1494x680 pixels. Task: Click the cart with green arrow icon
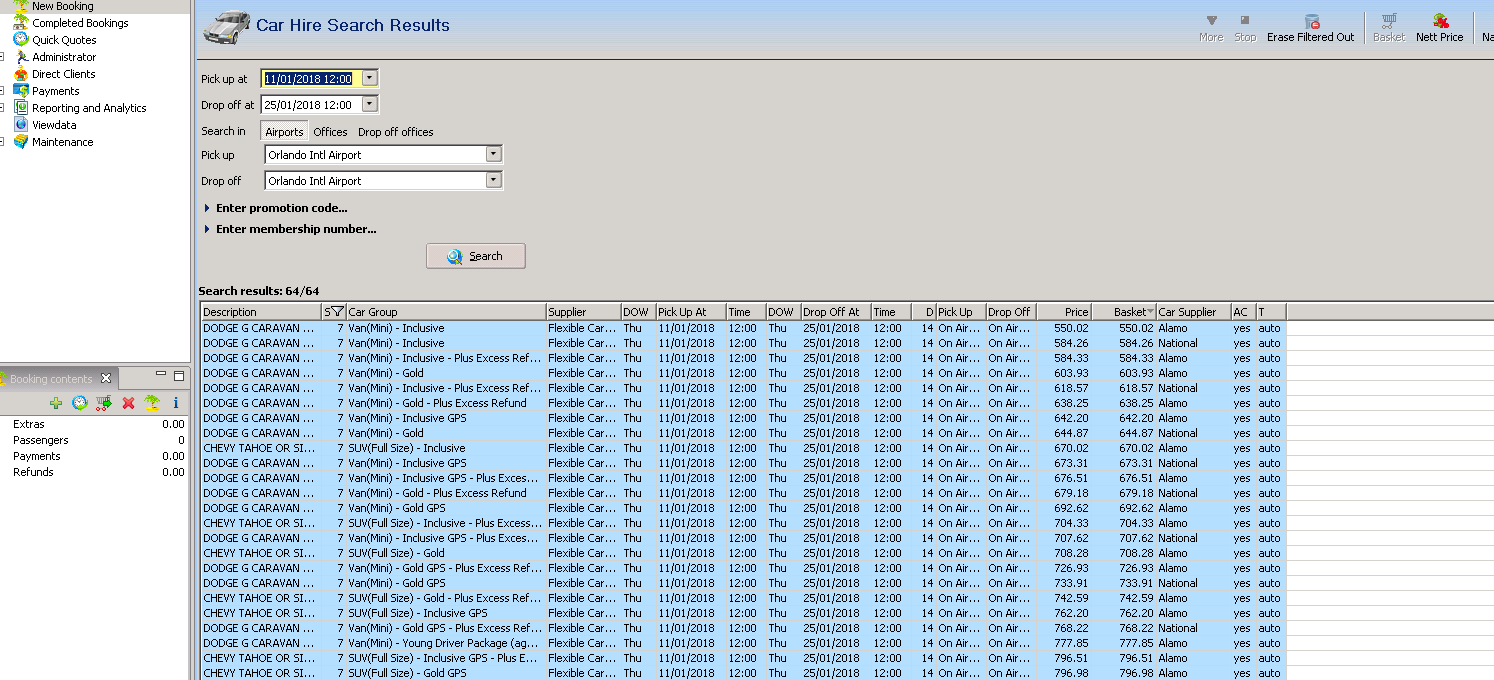pyautogui.click(x=104, y=403)
